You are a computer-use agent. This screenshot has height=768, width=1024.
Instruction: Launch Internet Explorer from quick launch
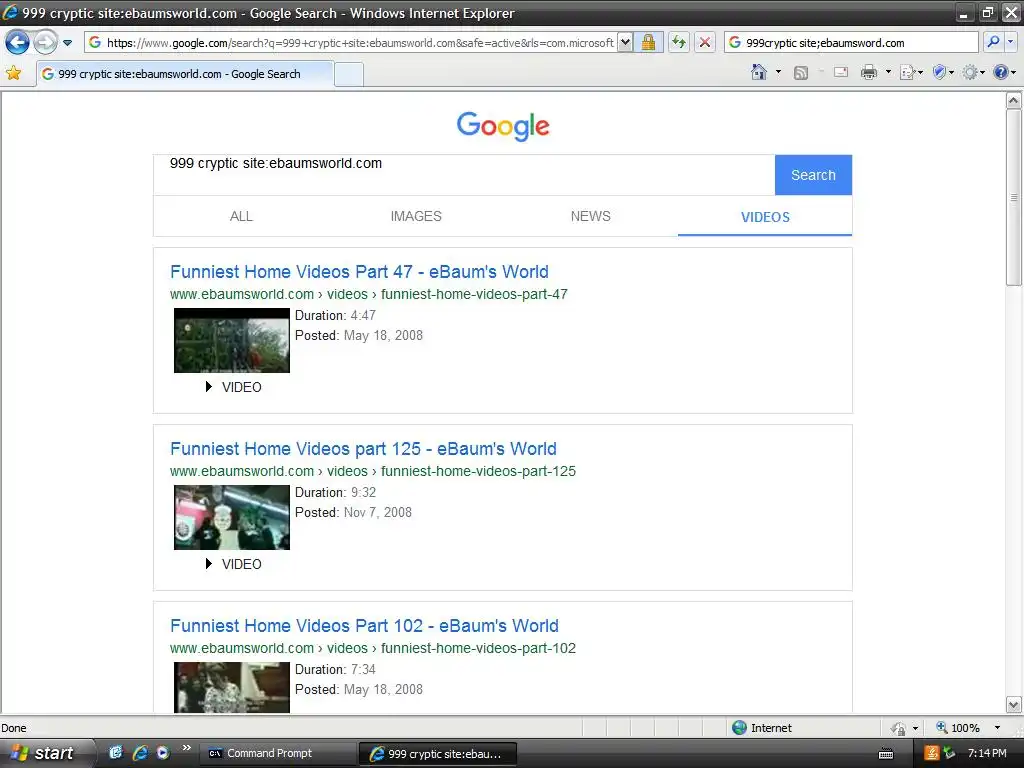[140, 753]
